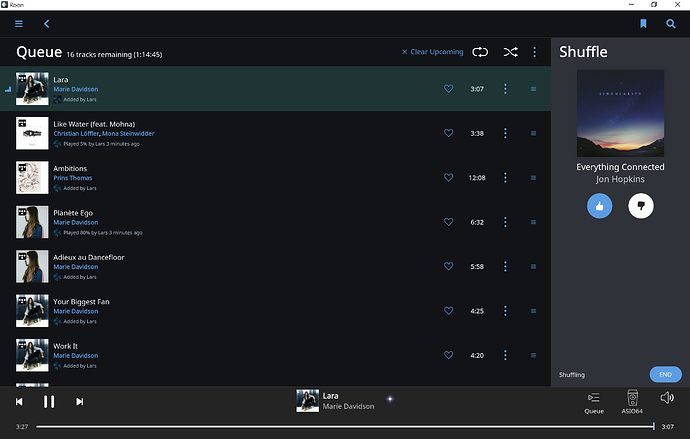The image size is (690, 439).
Task: Click the Roon title bar icon
Action: pos(4,4)
